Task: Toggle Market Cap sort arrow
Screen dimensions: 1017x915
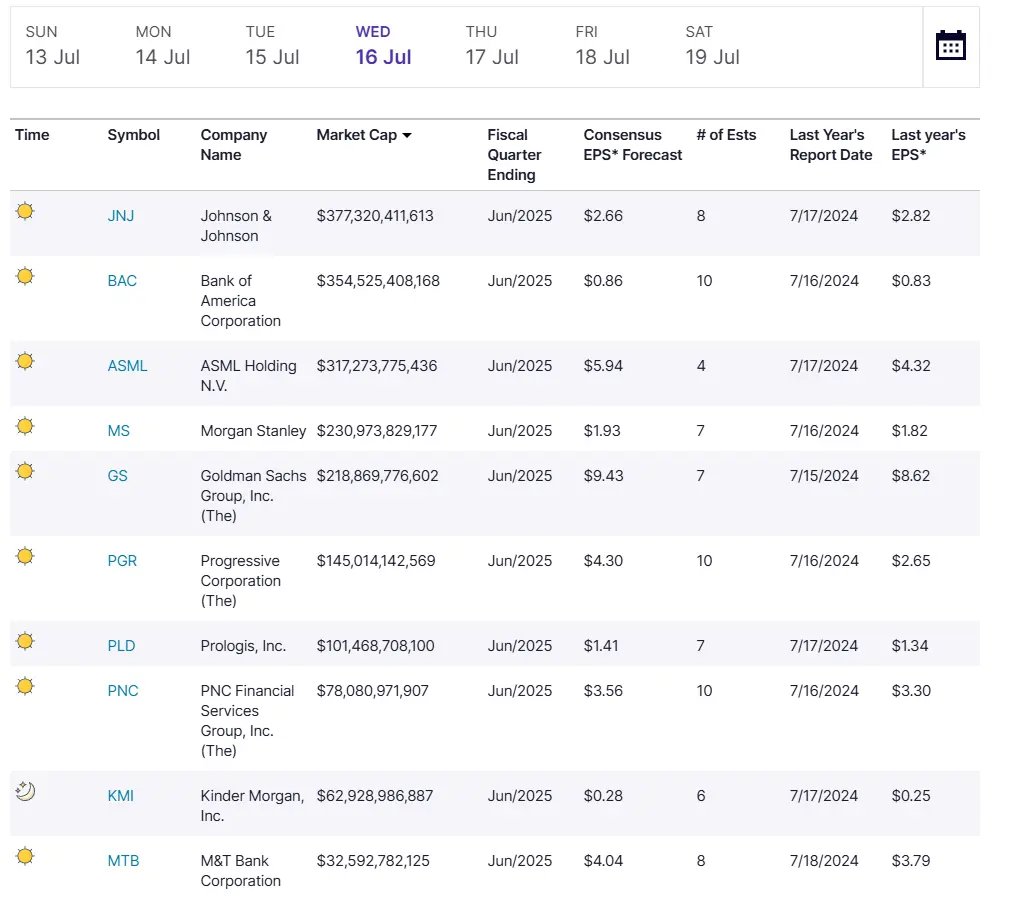Action: [x=407, y=135]
